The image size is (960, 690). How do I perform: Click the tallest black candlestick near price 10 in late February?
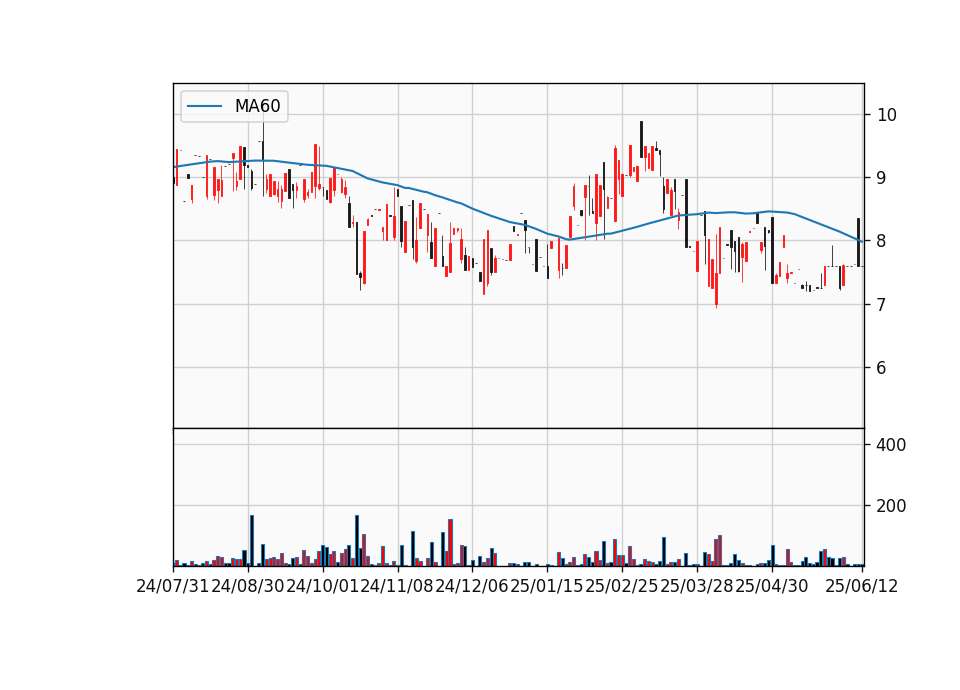click(642, 139)
